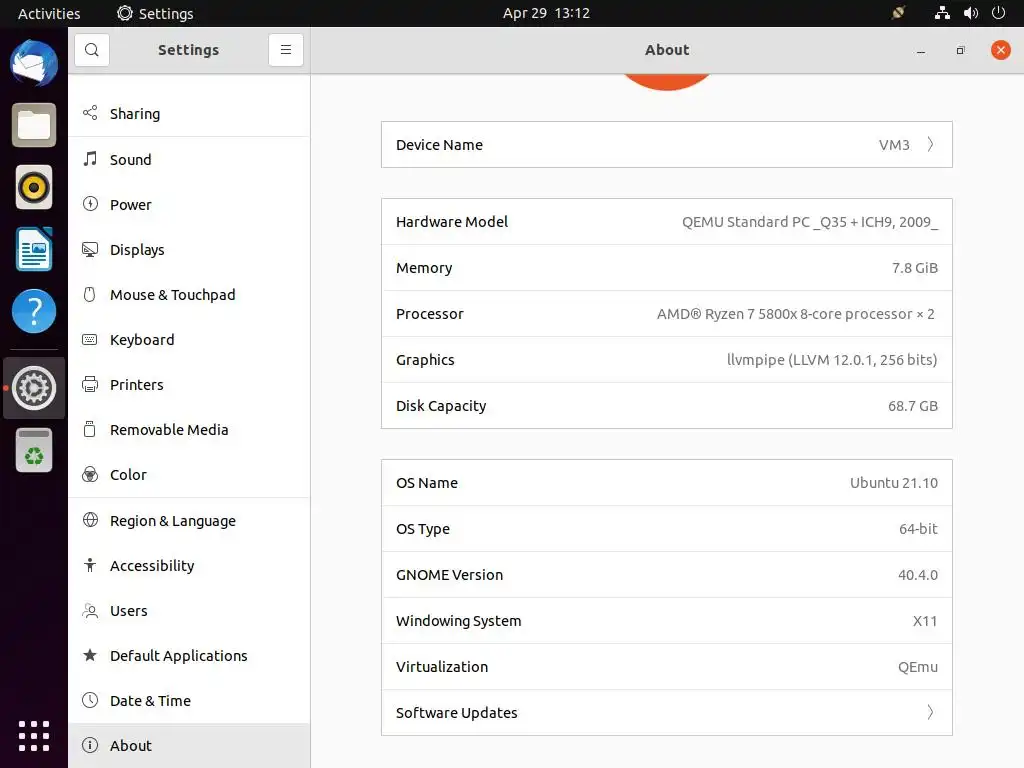
Task: Click the Windowing System value X11
Action: point(925,620)
